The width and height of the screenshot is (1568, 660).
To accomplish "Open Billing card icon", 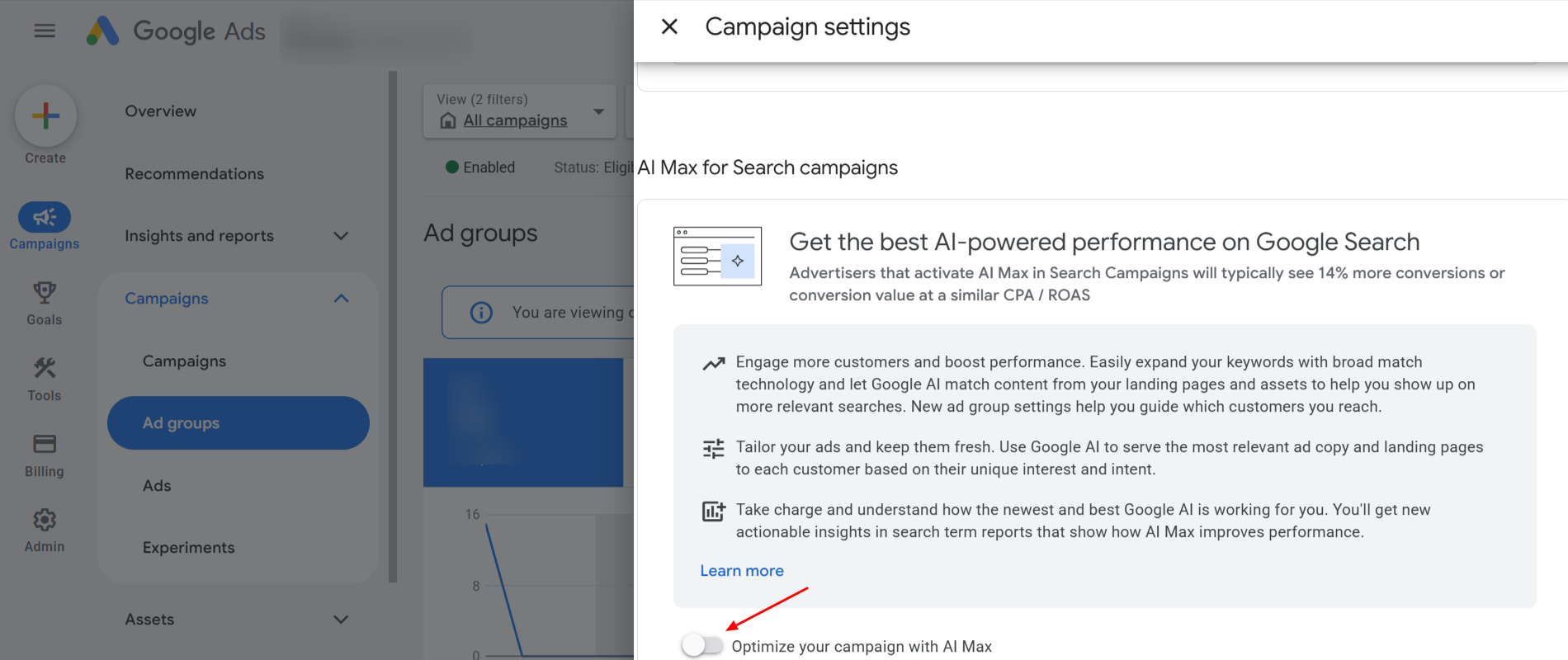I will tap(45, 445).
